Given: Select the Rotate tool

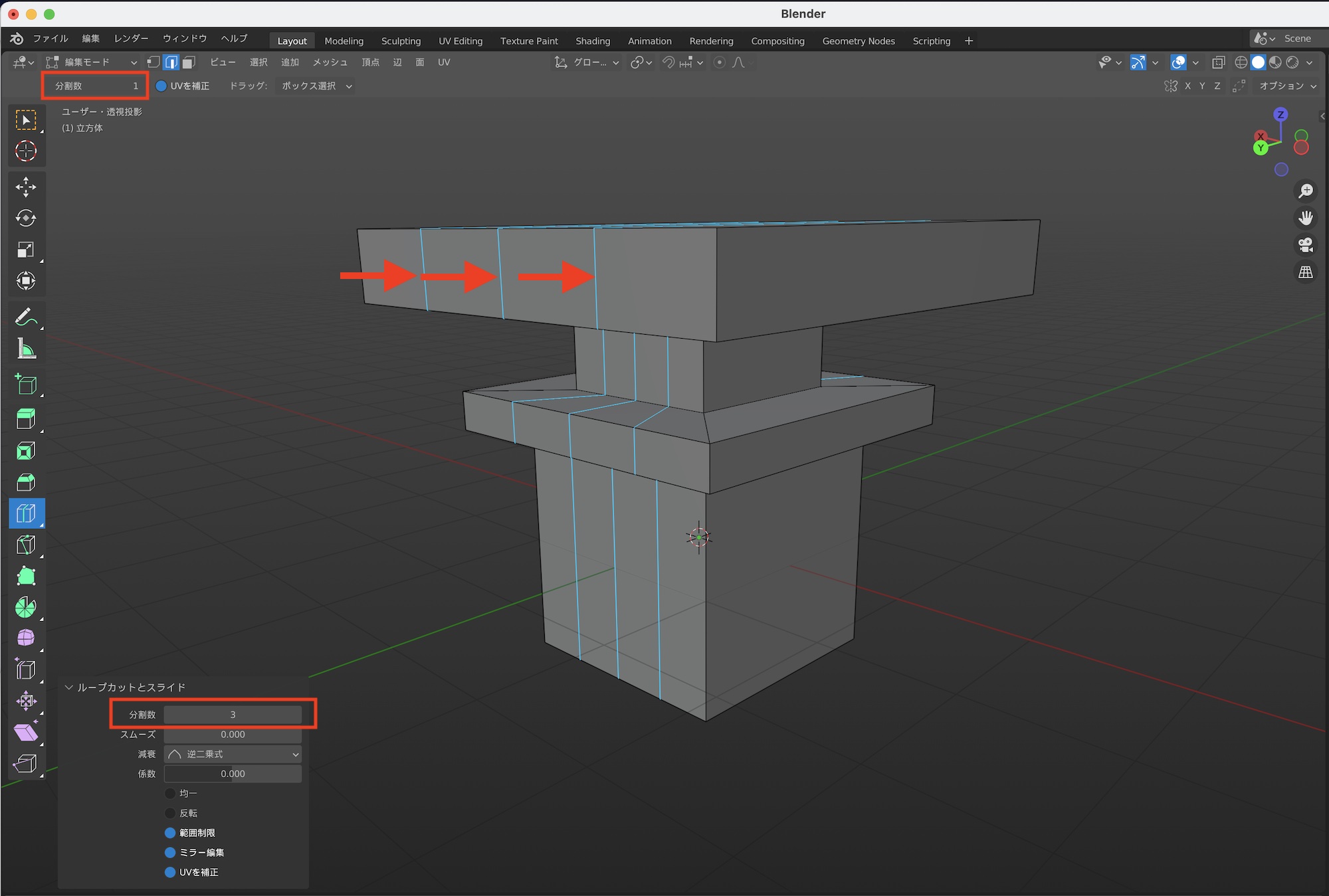Looking at the screenshot, I should pos(26,219).
